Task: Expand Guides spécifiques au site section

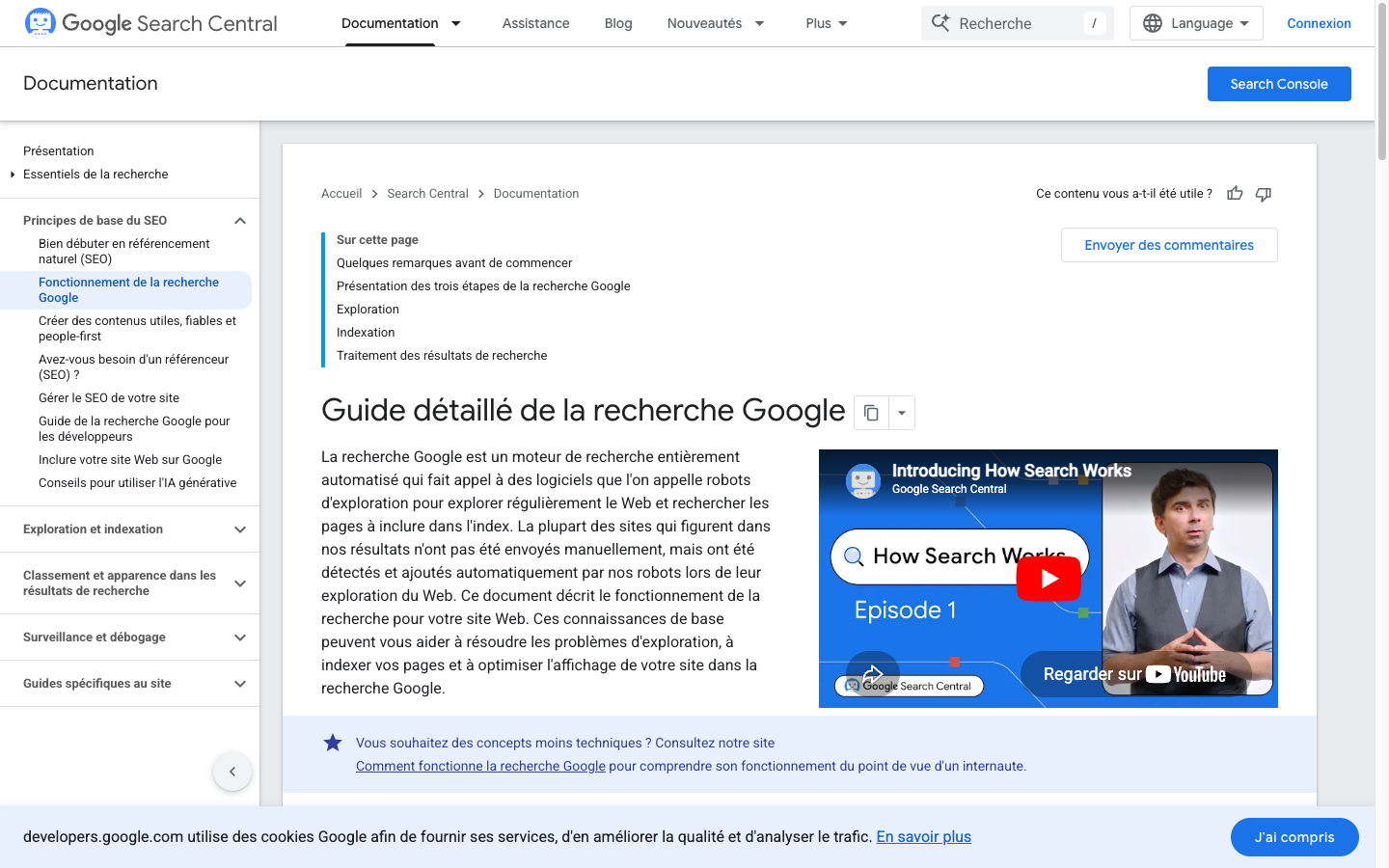Action: (x=240, y=684)
